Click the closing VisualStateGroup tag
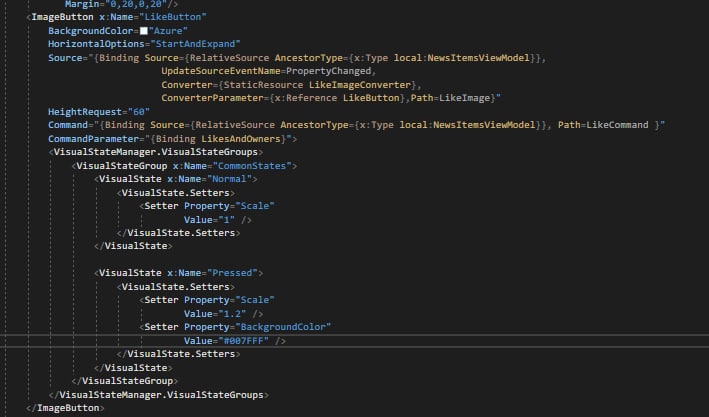The height and width of the screenshot is (417, 709). [125, 381]
